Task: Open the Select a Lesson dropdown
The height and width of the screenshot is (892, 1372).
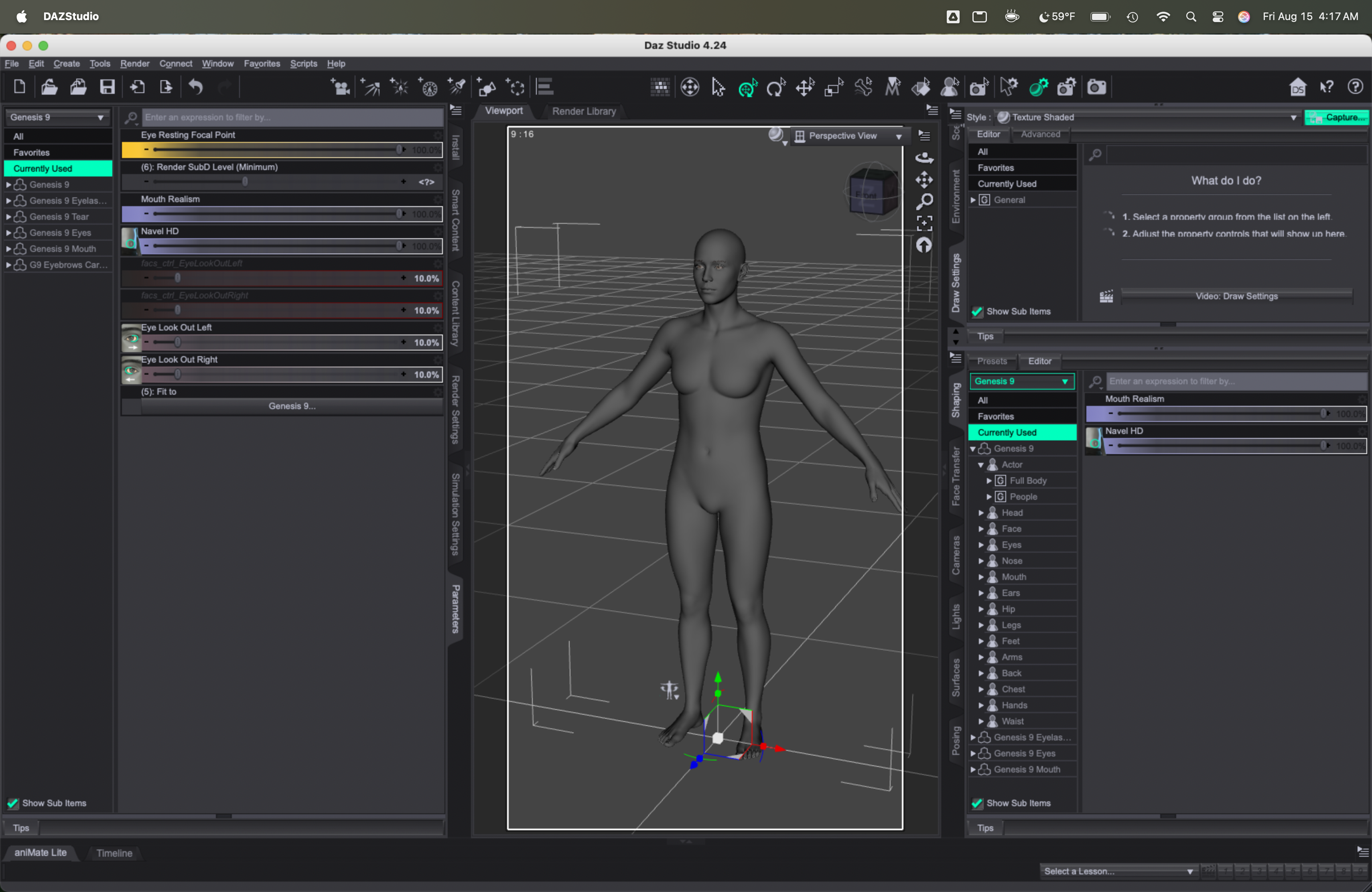Action: pyautogui.click(x=1118, y=871)
